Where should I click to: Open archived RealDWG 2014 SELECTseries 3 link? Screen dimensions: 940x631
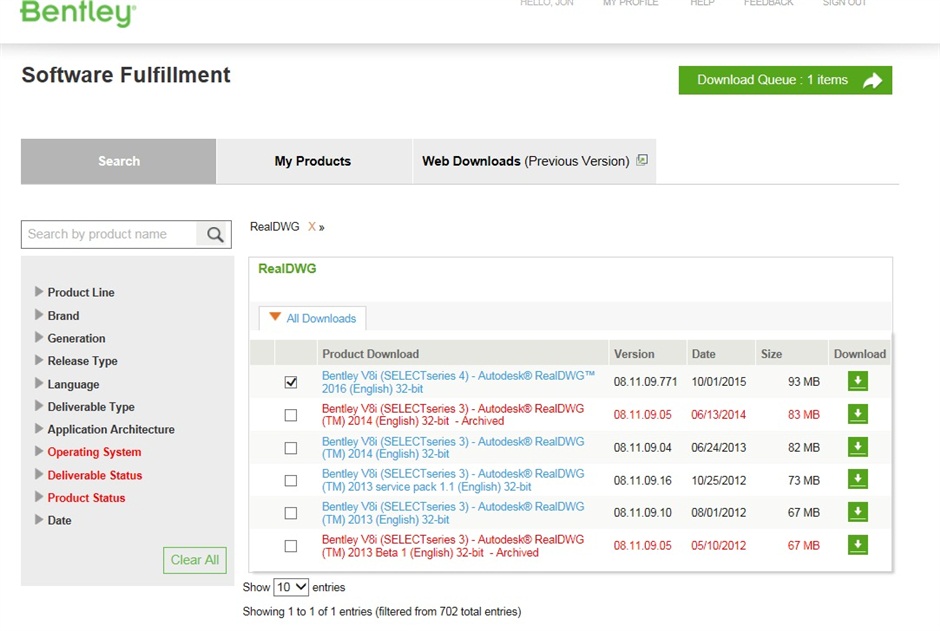tap(453, 415)
